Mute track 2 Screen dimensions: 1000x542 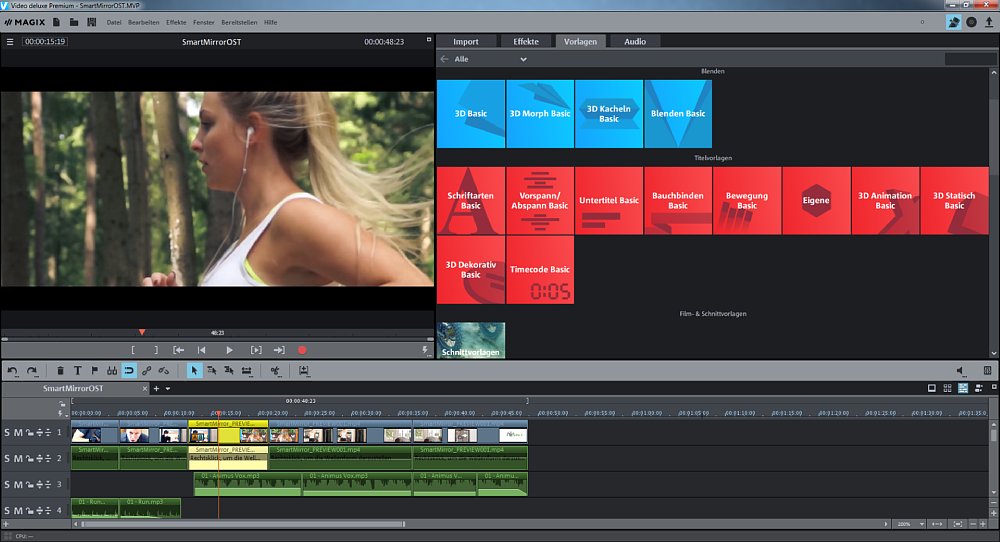pos(18,458)
